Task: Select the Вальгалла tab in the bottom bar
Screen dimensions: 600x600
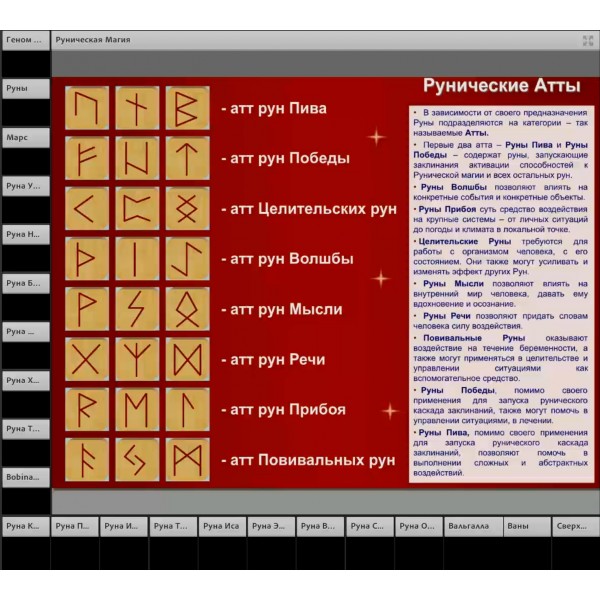Action: pos(467,526)
